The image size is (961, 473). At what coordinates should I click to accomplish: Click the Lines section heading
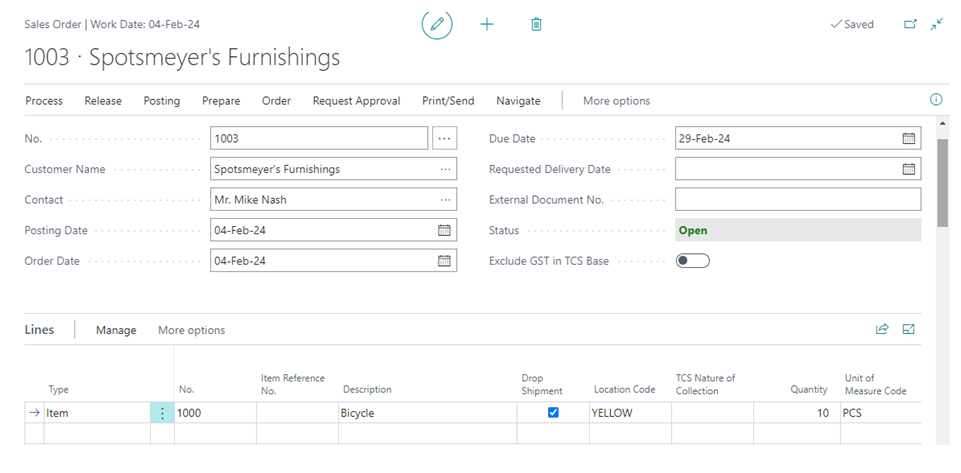point(39,330)
